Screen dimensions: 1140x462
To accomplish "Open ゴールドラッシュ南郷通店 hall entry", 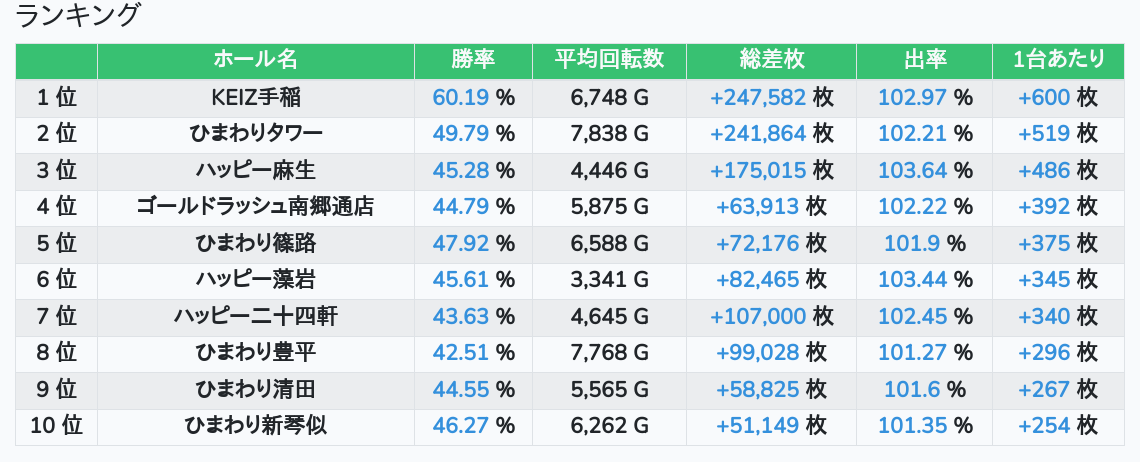I will click(255, 207).
